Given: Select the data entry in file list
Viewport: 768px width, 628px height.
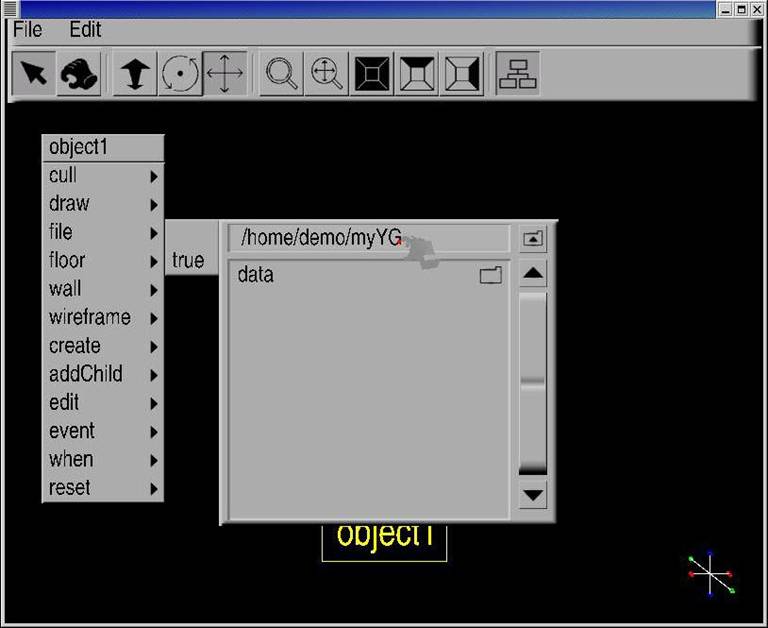Looking at the screenshot, I should tap(370, 275).
